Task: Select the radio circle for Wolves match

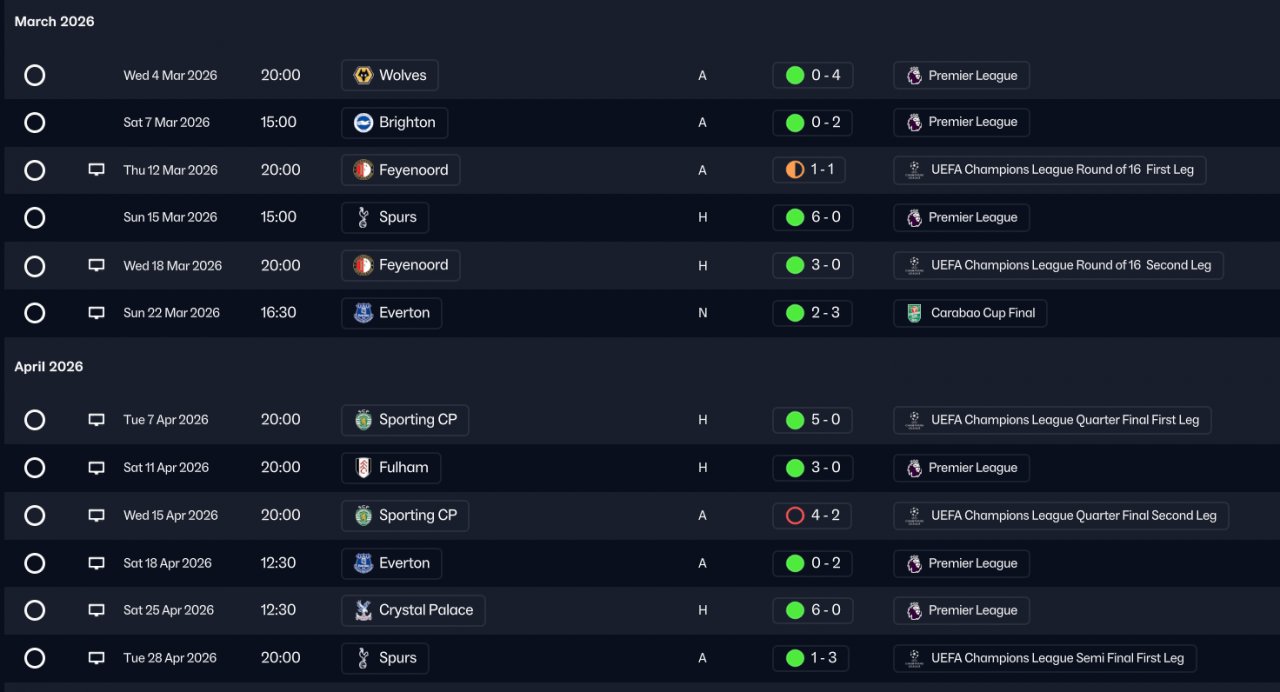Action: coord(35,75)
